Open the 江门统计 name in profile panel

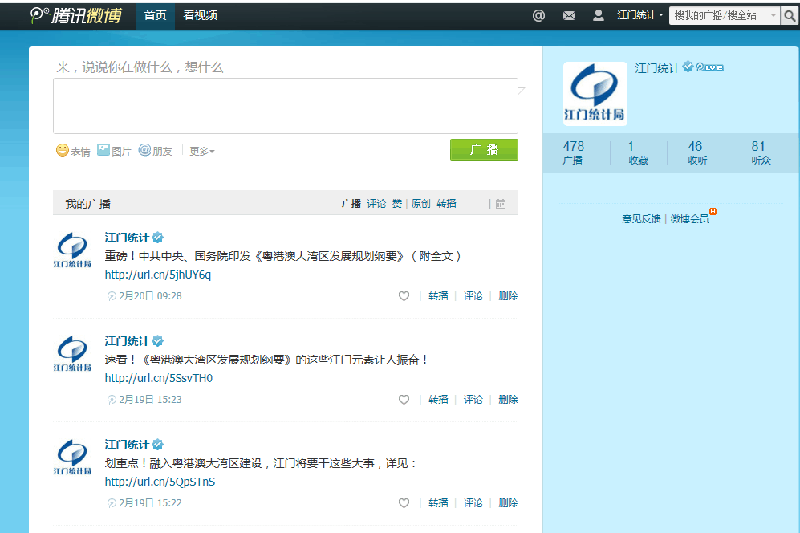655,67
